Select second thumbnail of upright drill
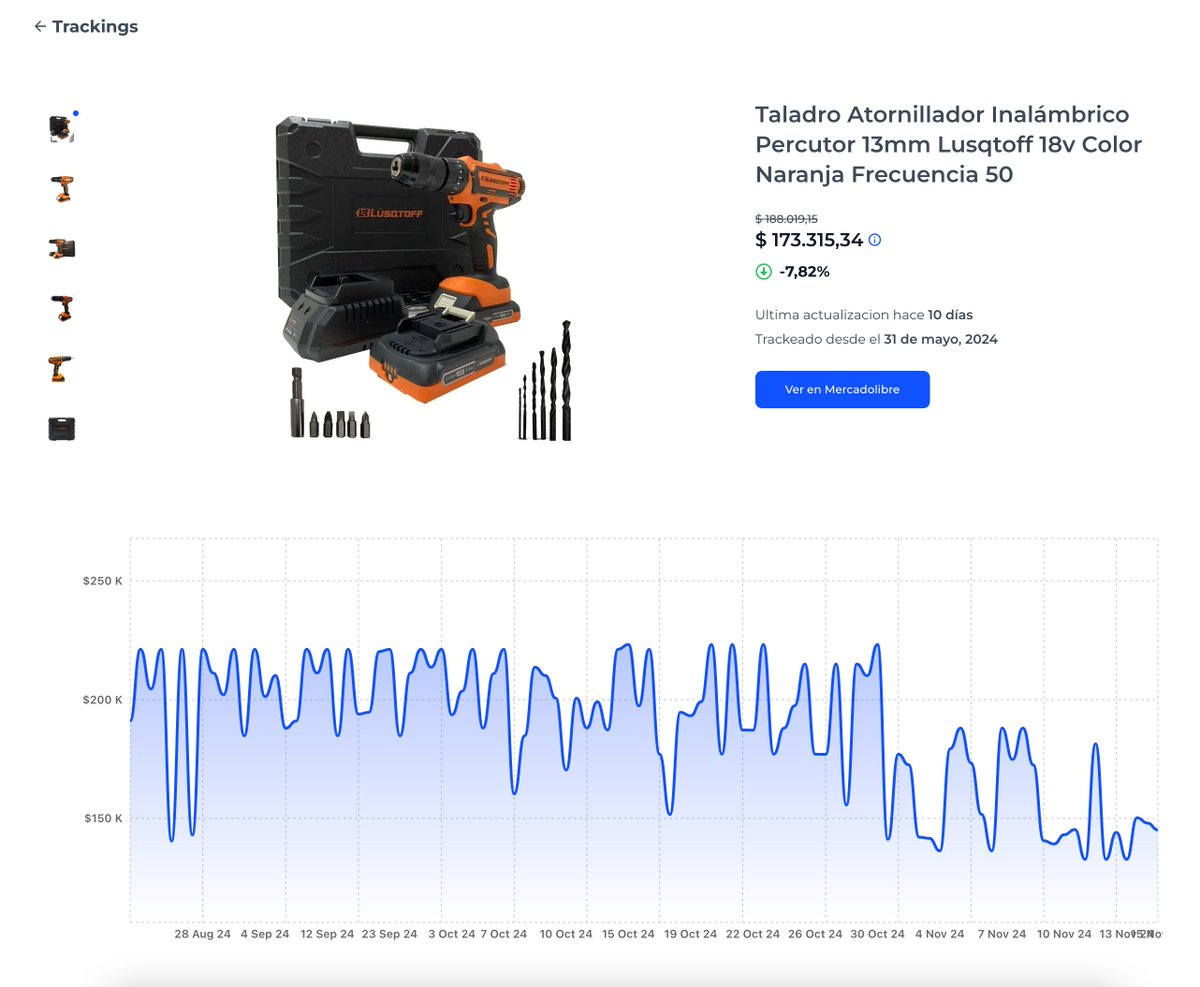 pyautogui.click(x=62, y=189)
